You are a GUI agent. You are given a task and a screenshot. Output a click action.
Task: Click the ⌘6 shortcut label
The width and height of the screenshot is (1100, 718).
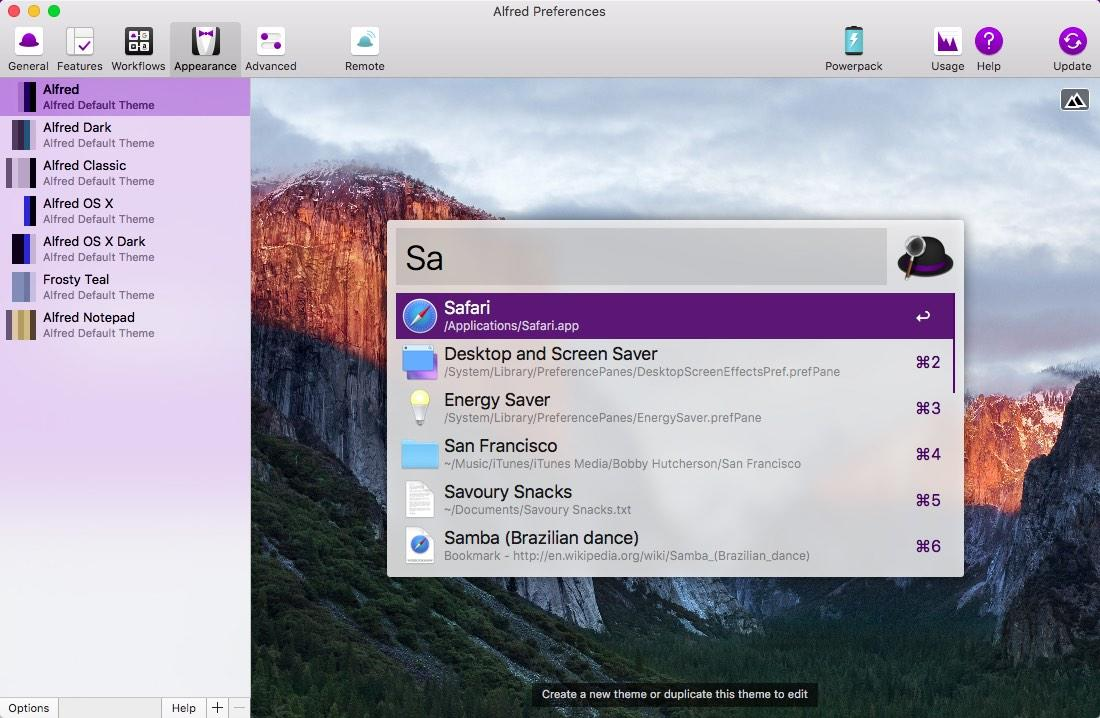(x=927, y=546)
